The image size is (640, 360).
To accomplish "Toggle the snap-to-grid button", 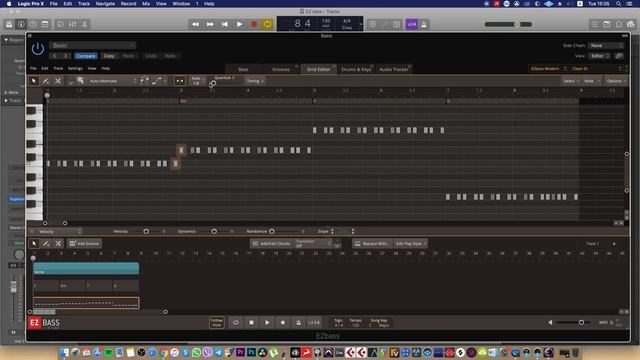I will pos(180,81).
